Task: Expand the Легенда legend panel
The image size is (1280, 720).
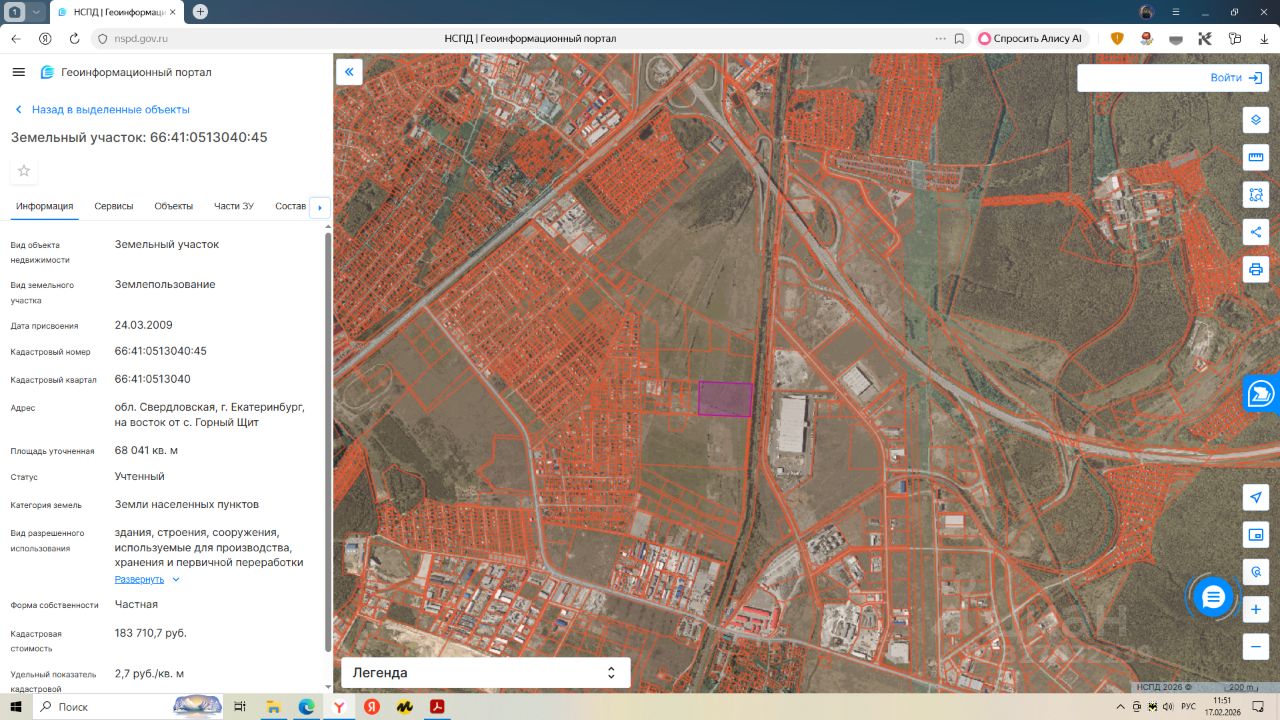Action: tap(486, 673)
